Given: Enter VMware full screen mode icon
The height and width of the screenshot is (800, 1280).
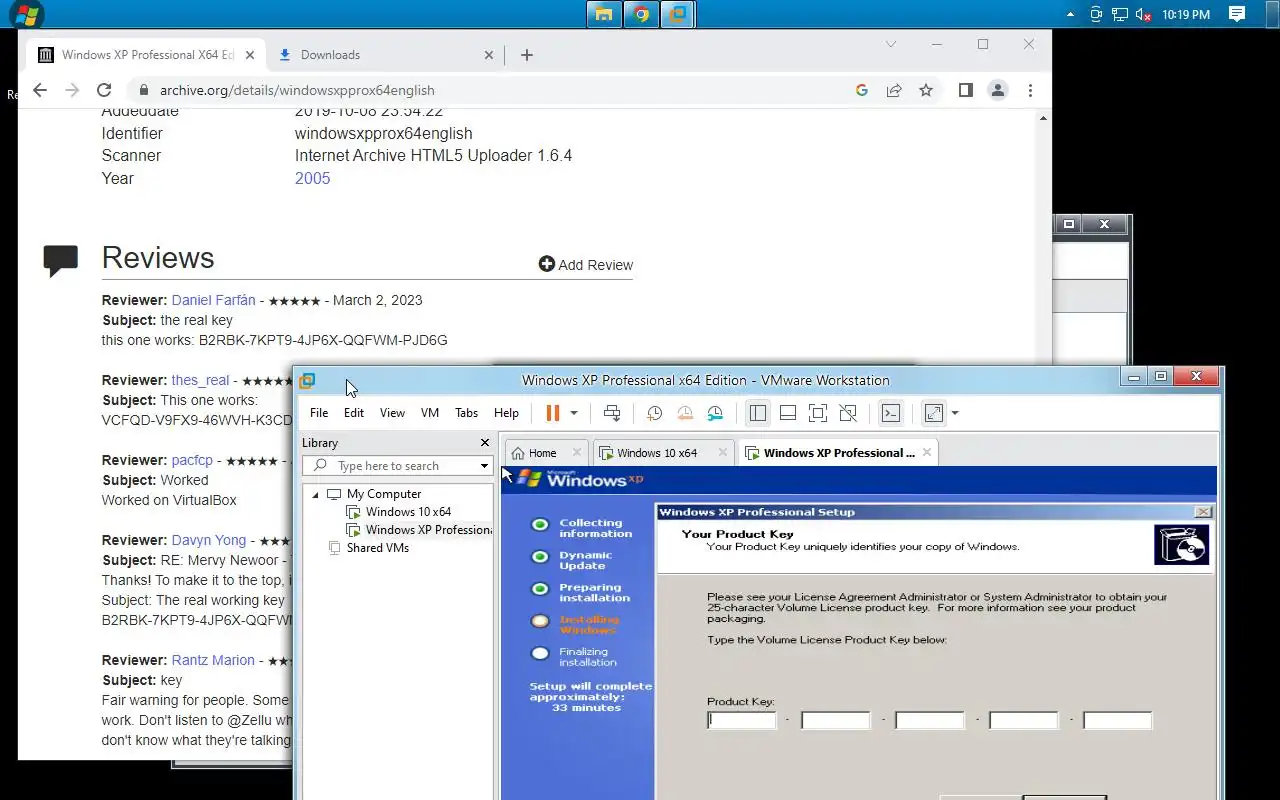Looking at the screenshot, I should [818, 413].
